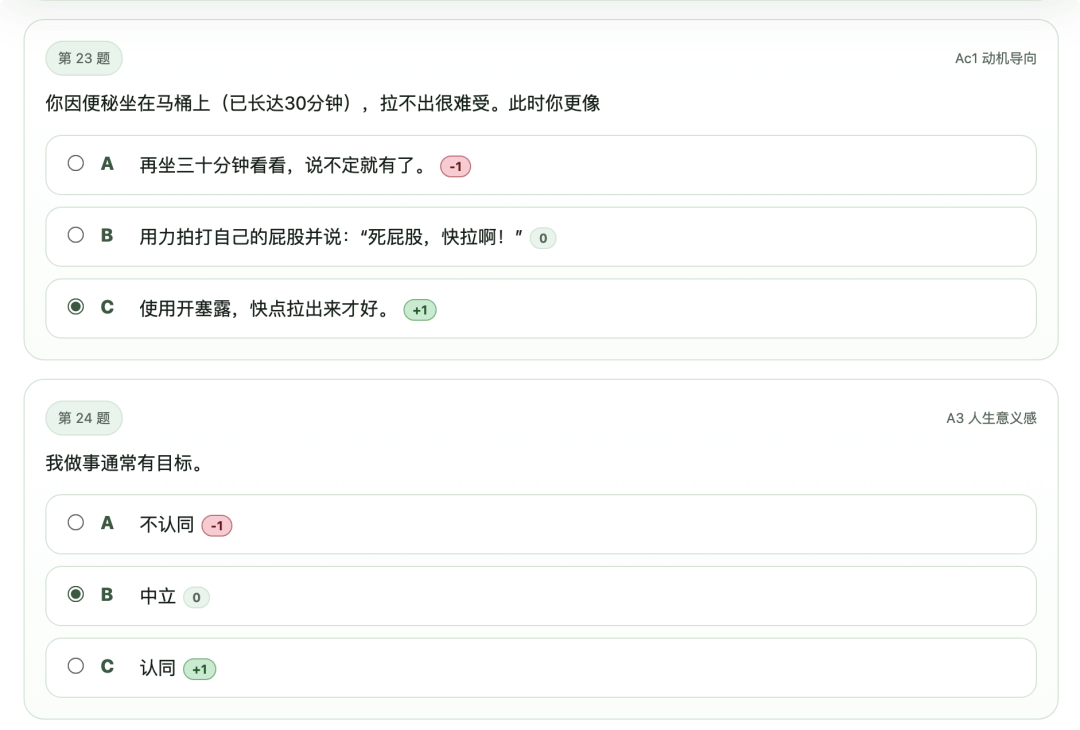Click the +1 badge next to 认同
Image resolution: width=1080 pixels, height=730 pixels.
click(200, 669)
